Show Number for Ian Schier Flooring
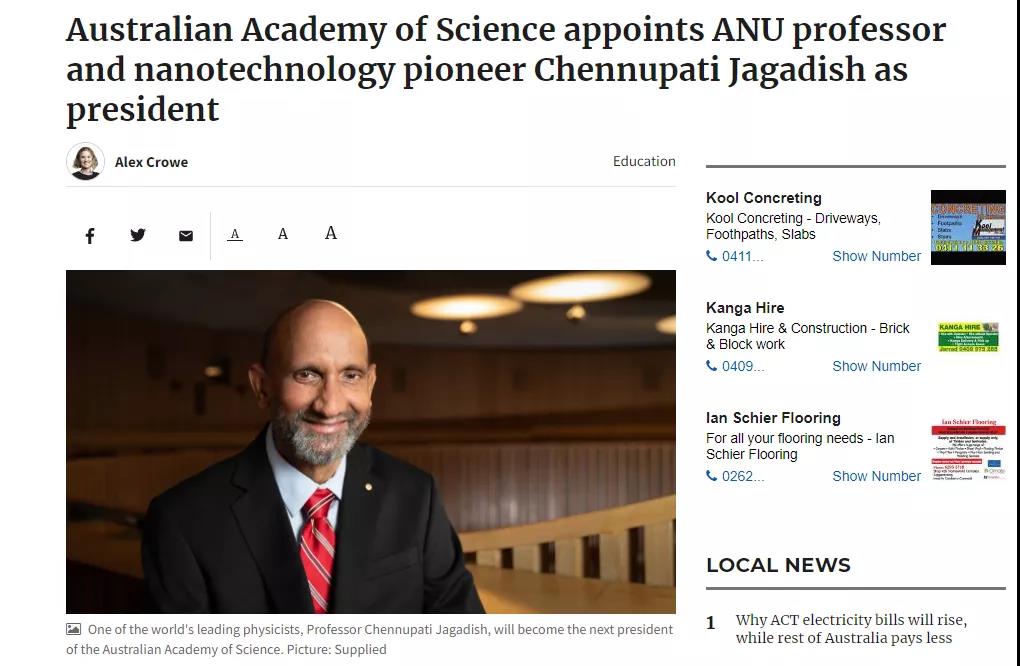 pyautogui.click(x=876, y=476)
